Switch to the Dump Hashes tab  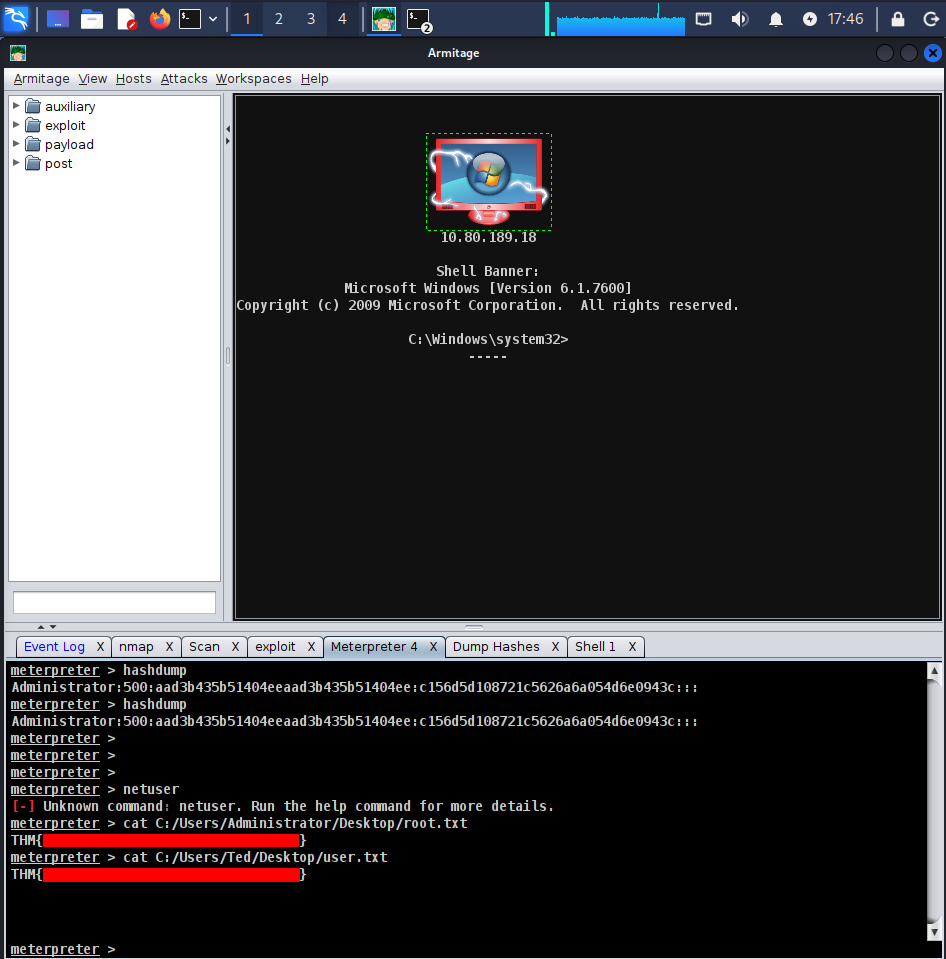tap(496, 646)
